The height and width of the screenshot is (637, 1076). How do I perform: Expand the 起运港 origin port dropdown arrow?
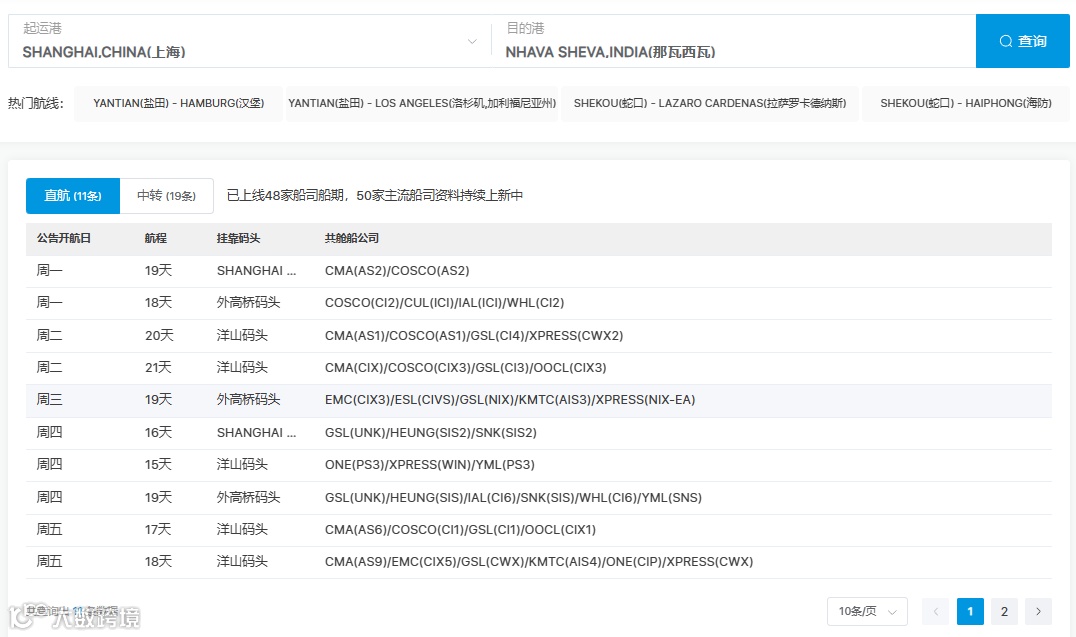point(472,42)
